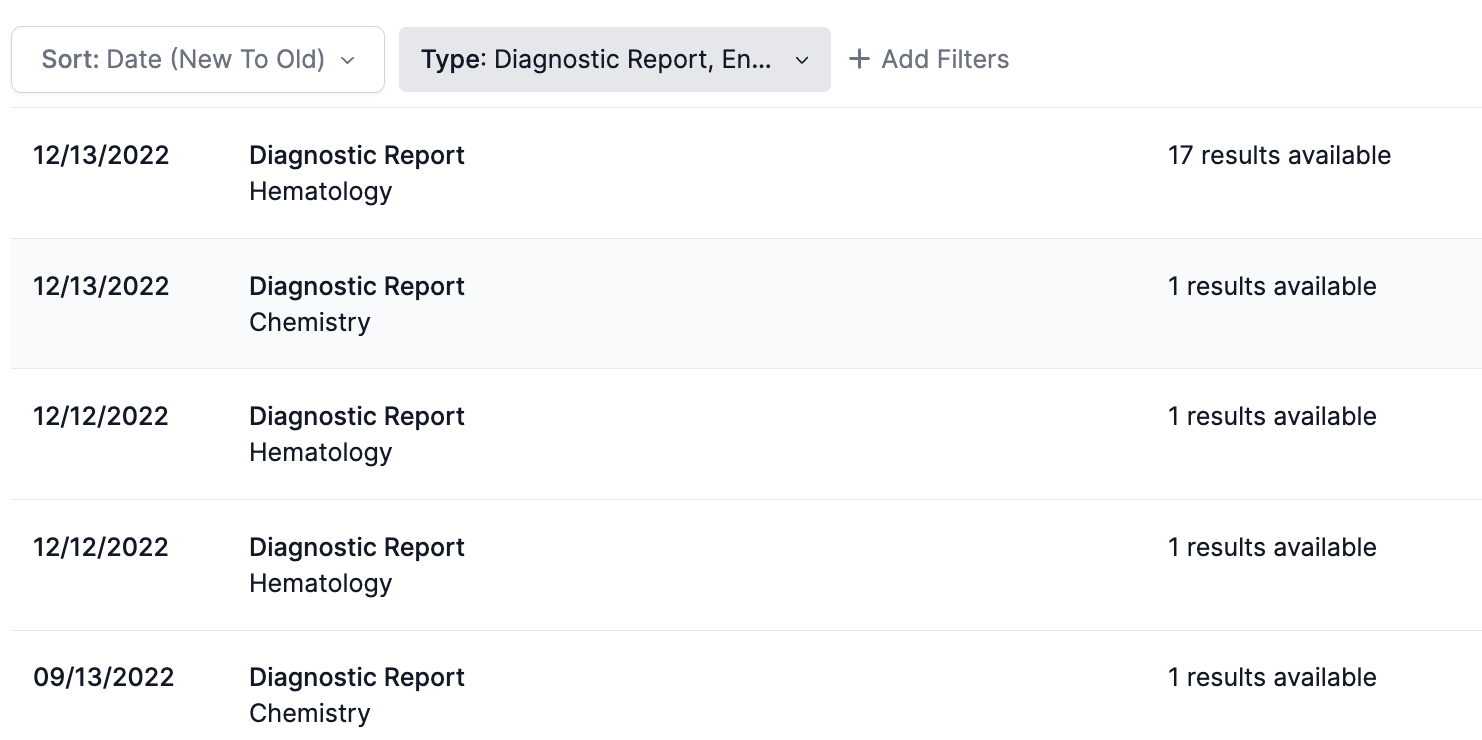1482x740 pixels.
Task: Click the plus icon beside Add Filters
Action: (x=858, y=59)
